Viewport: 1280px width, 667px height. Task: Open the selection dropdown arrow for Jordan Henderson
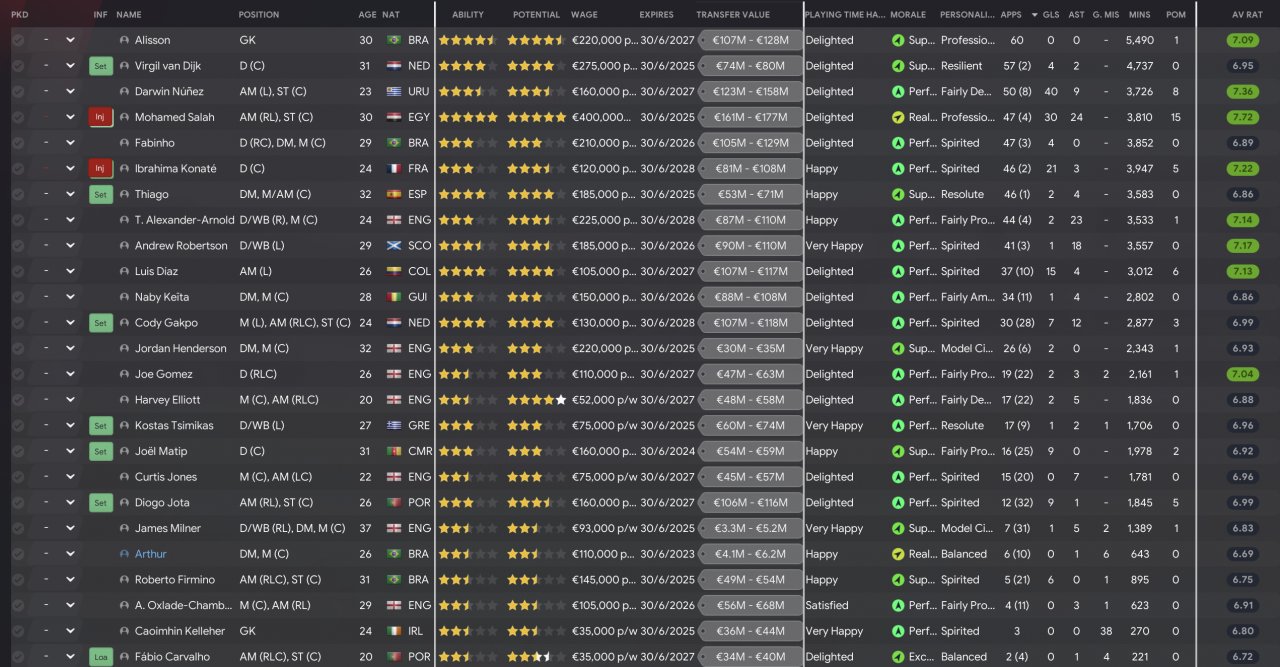coord(71,349)
